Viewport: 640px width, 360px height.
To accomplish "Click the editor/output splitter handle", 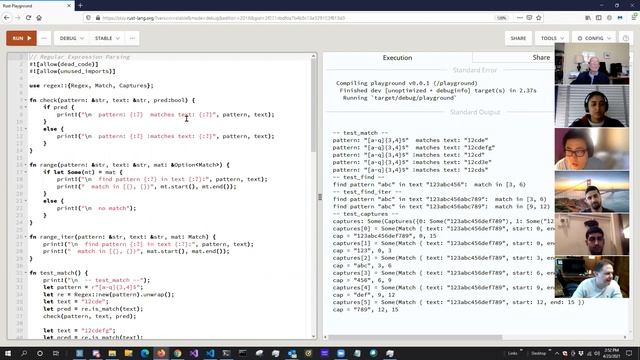I will (x=320, y=197).
